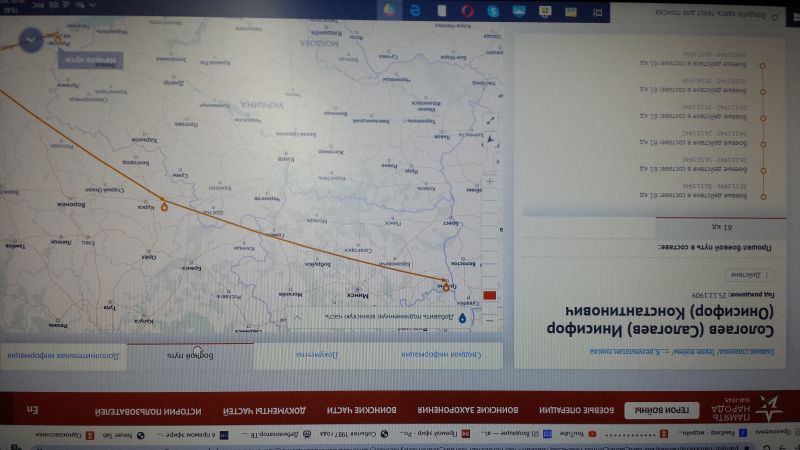Click the Харьков city label on map

[x=144, y=140]
